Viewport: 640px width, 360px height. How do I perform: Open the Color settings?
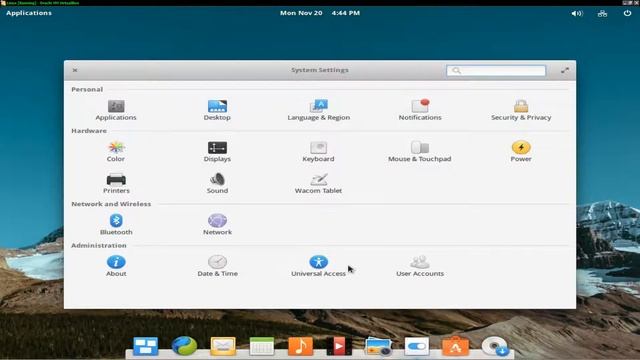click(x=116, y=152)
